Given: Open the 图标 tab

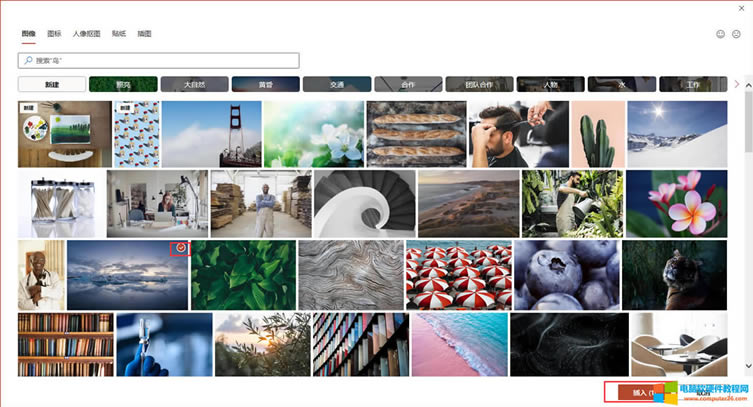Looking at the screenshot, I should [x=54, y=34].
